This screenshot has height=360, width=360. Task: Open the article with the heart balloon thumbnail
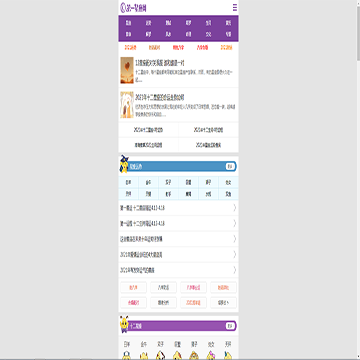[127, 70]
